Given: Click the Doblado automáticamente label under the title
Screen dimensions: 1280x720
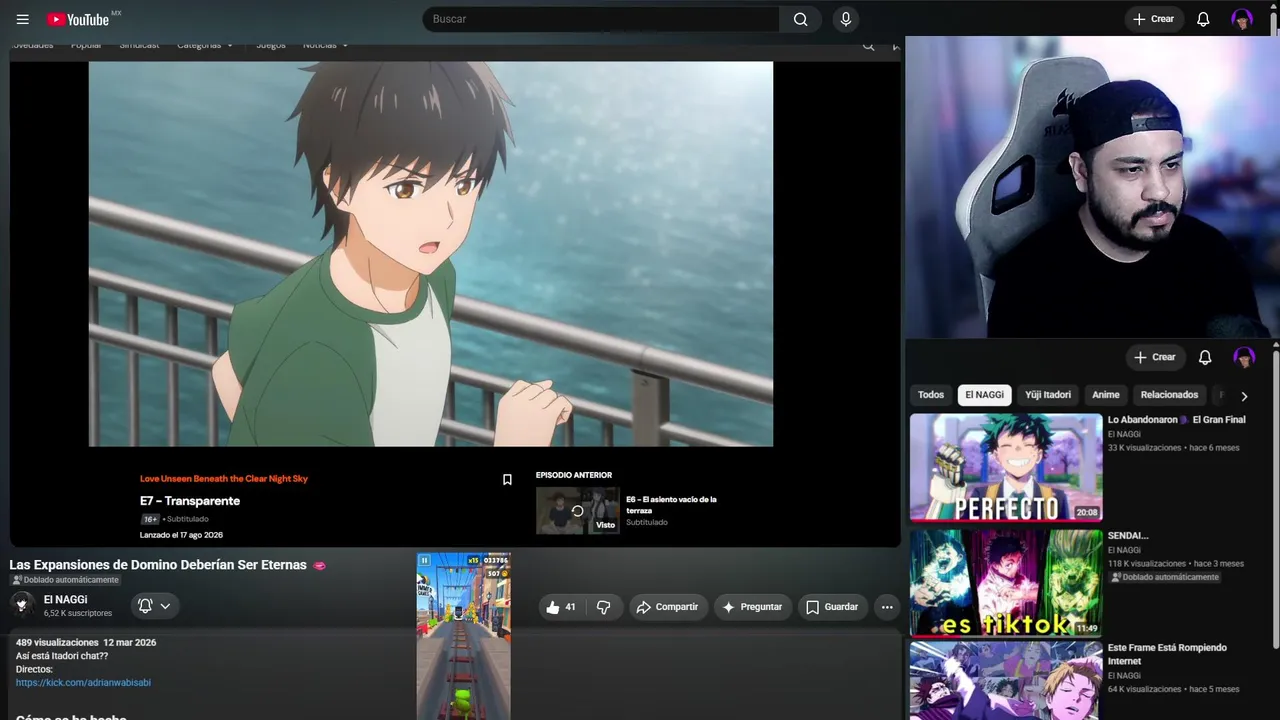Looking at the screenshot, I should pyautogui.click(x=65, y=580).
